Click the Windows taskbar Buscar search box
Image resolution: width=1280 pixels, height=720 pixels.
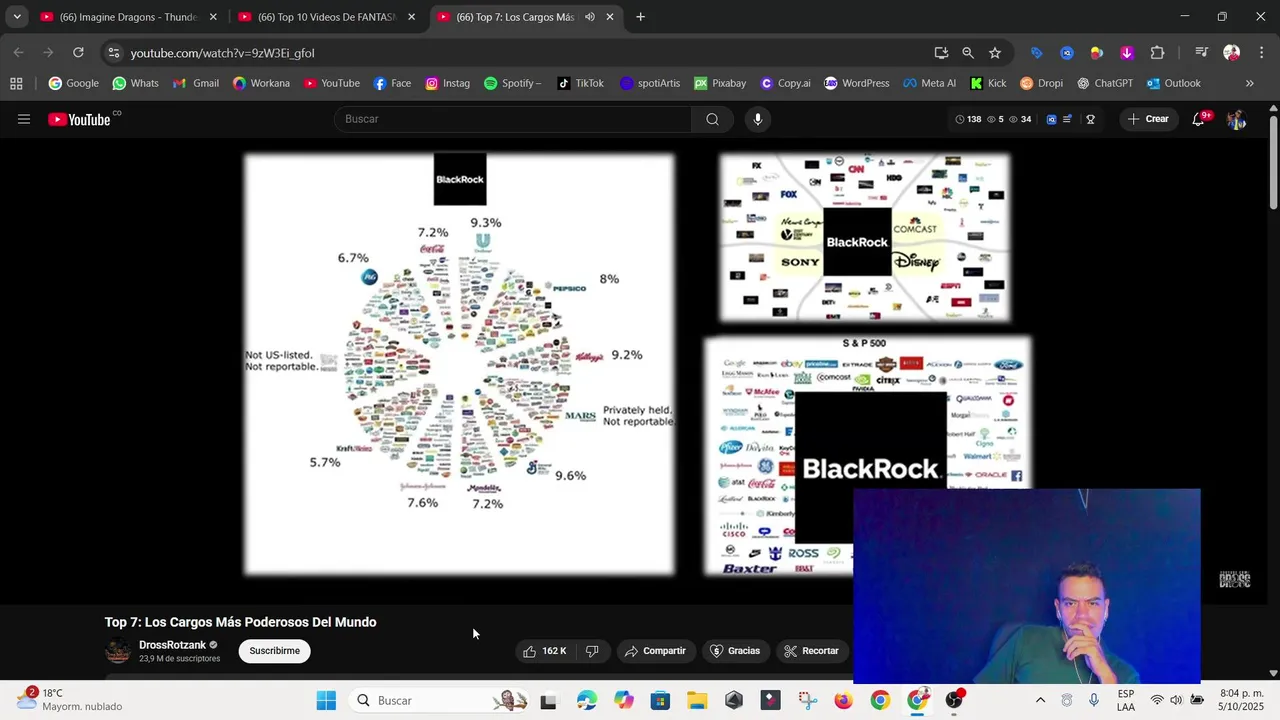pos(440,700)
